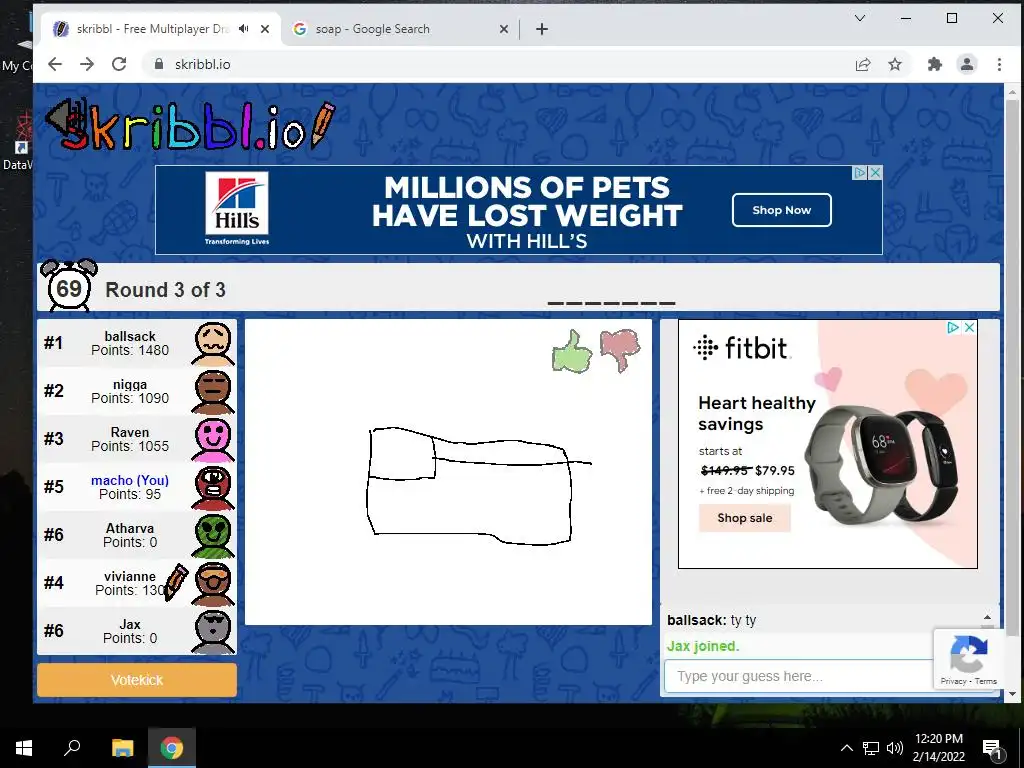Give the drawing a thumbs up

tap(572, 351)
